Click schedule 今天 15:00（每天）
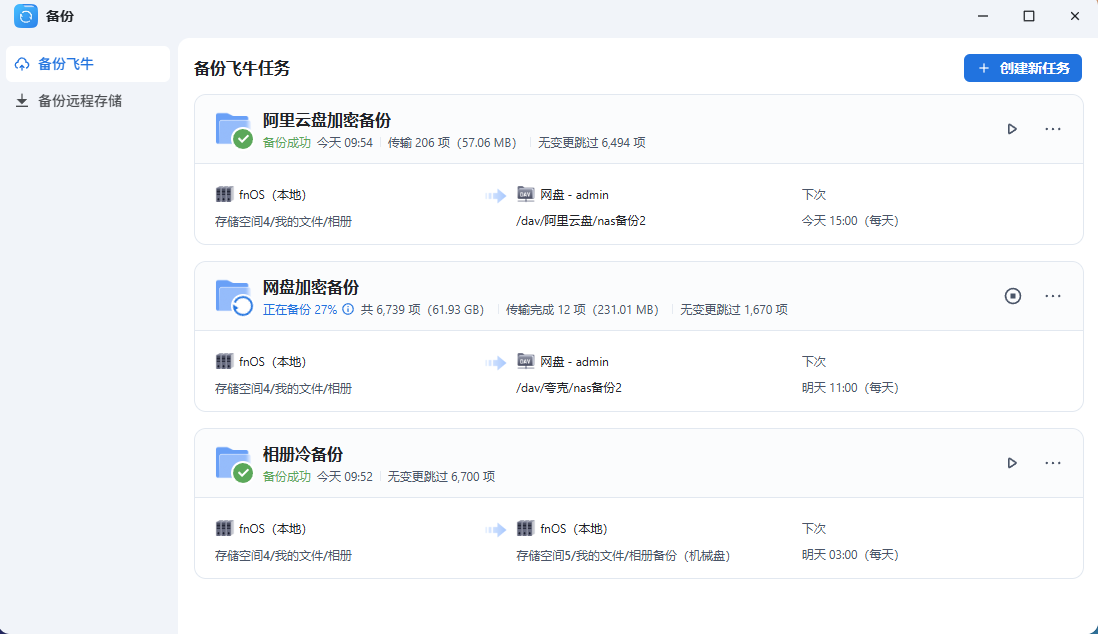Screen dimensions: 1098x634 point(850,221)
